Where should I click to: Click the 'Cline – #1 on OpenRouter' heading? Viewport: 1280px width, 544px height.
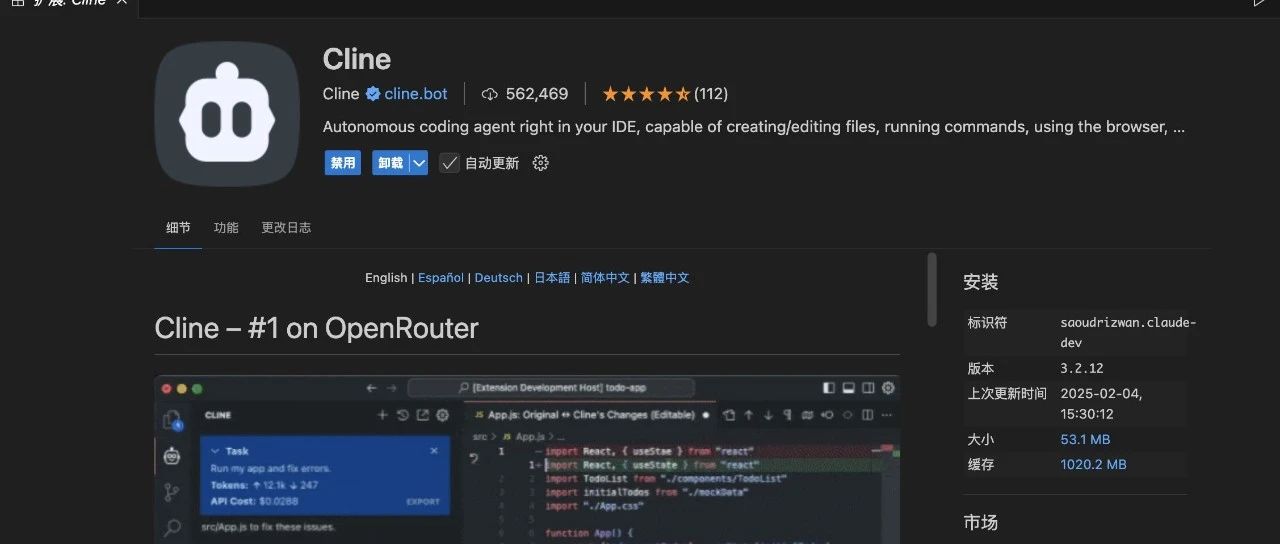click(317, 328)
